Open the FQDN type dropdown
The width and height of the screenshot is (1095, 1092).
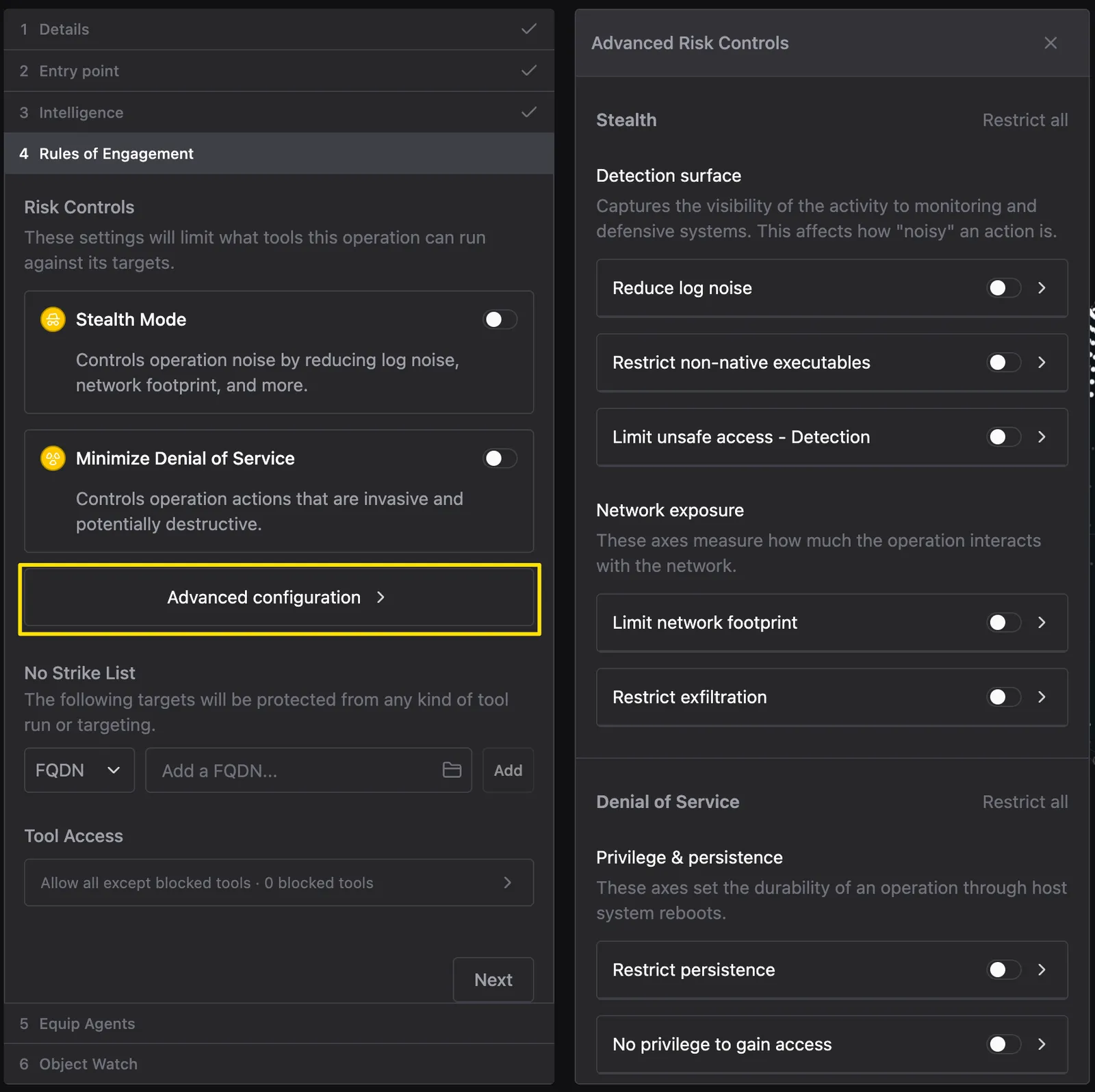coord(79,770)
